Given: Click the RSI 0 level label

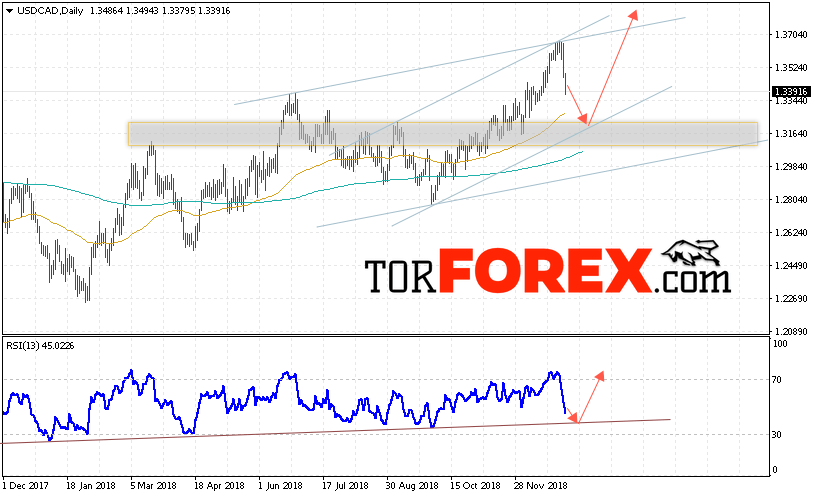Looking at the screenshot, I should (775, 470).
